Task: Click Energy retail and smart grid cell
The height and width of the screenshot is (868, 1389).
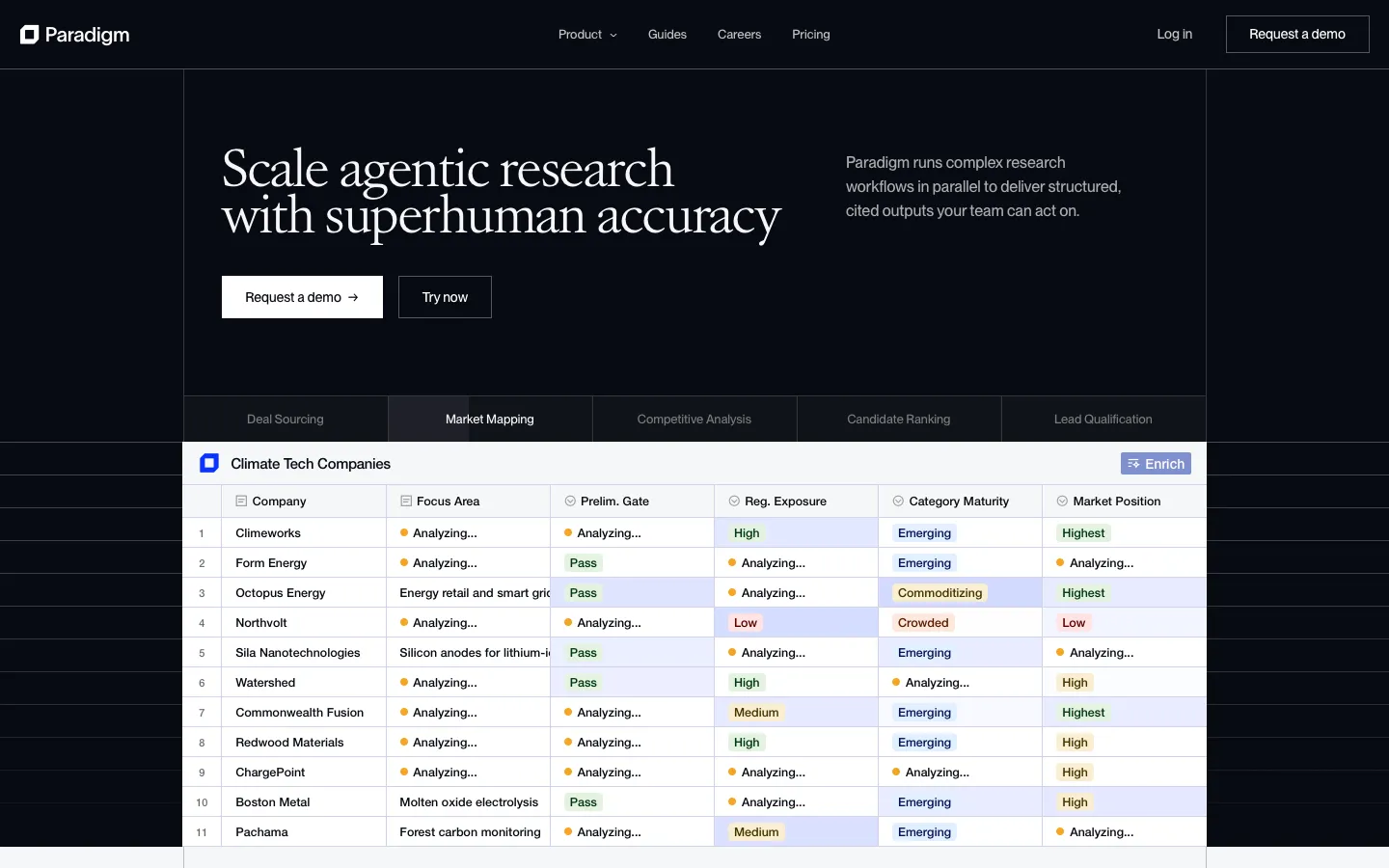Action: pyautogui.click(x=469, y=593)
